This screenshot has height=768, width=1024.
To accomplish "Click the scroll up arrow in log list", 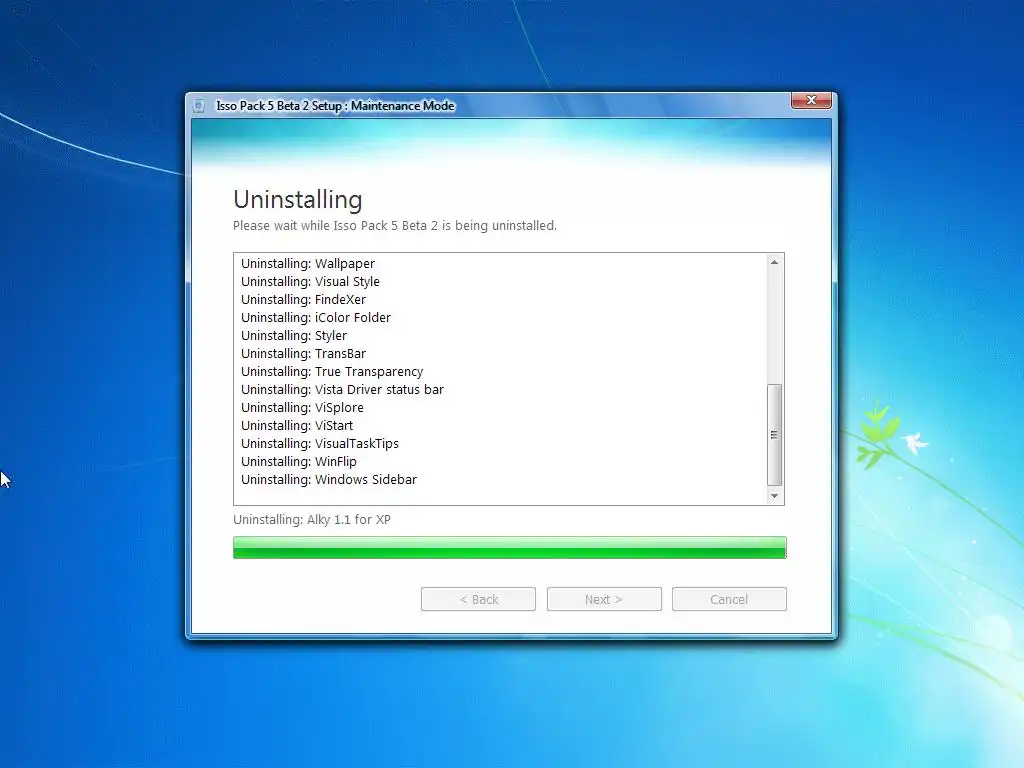I will 774,263.
